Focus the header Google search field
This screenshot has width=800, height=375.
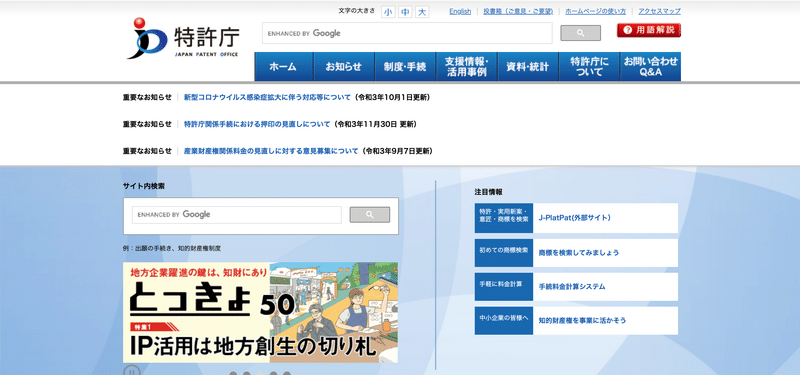(407, 33)
